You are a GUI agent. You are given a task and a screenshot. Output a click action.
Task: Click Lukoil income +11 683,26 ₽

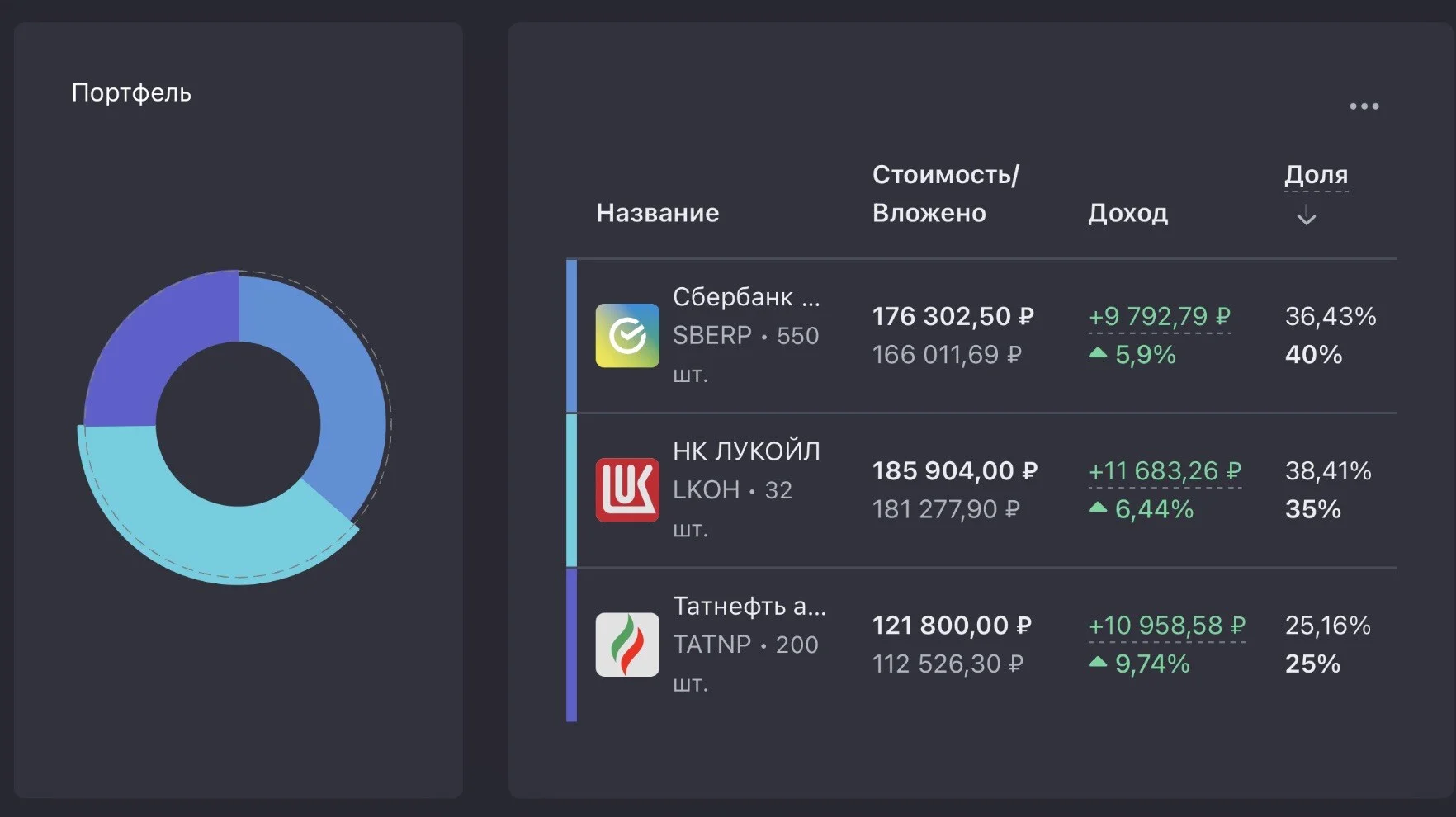pos(1164,470)
